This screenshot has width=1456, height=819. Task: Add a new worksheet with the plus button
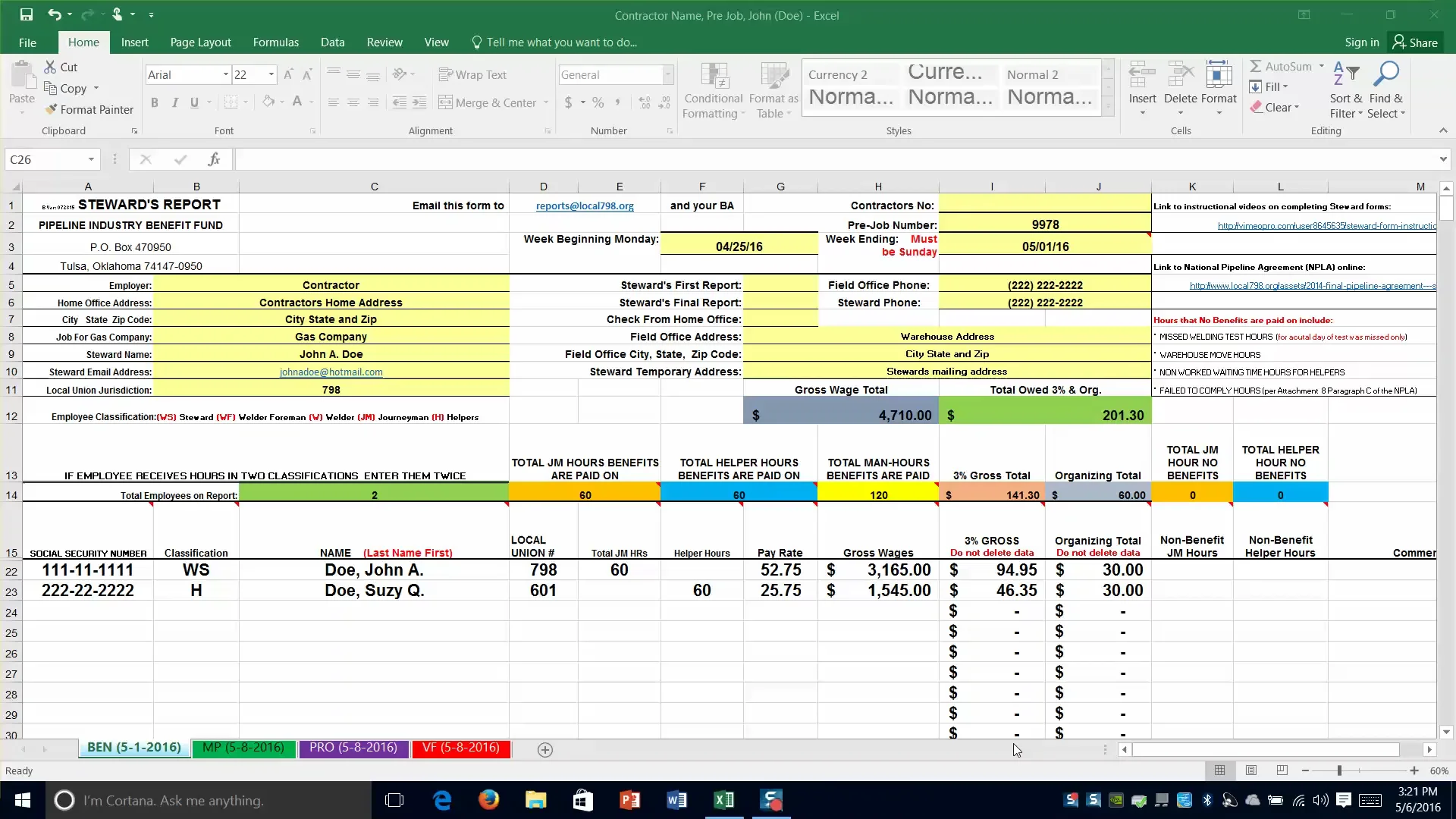tap(545, 749)
